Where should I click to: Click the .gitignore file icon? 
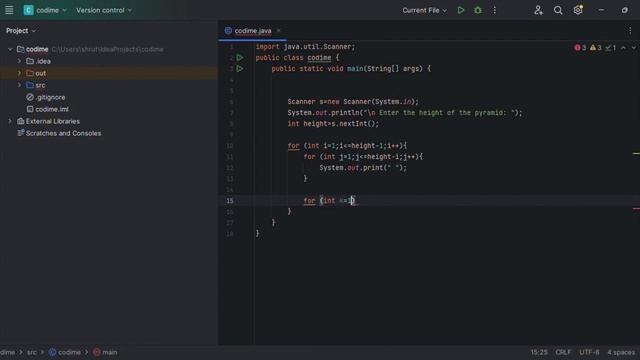coord(30,97)
